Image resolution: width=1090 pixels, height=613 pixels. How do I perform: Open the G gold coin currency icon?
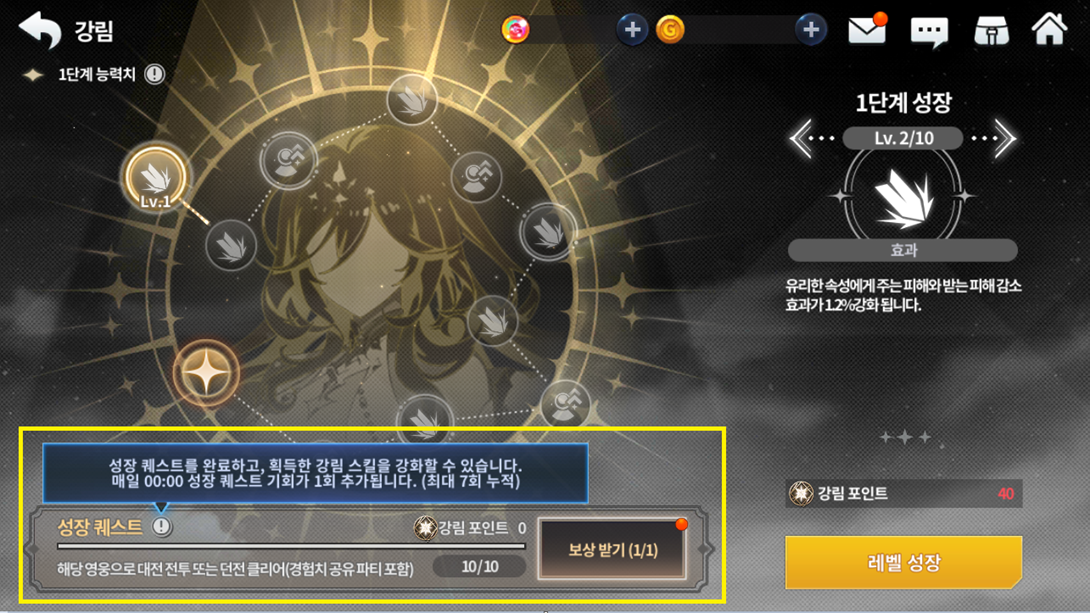(x=670, y=30)
